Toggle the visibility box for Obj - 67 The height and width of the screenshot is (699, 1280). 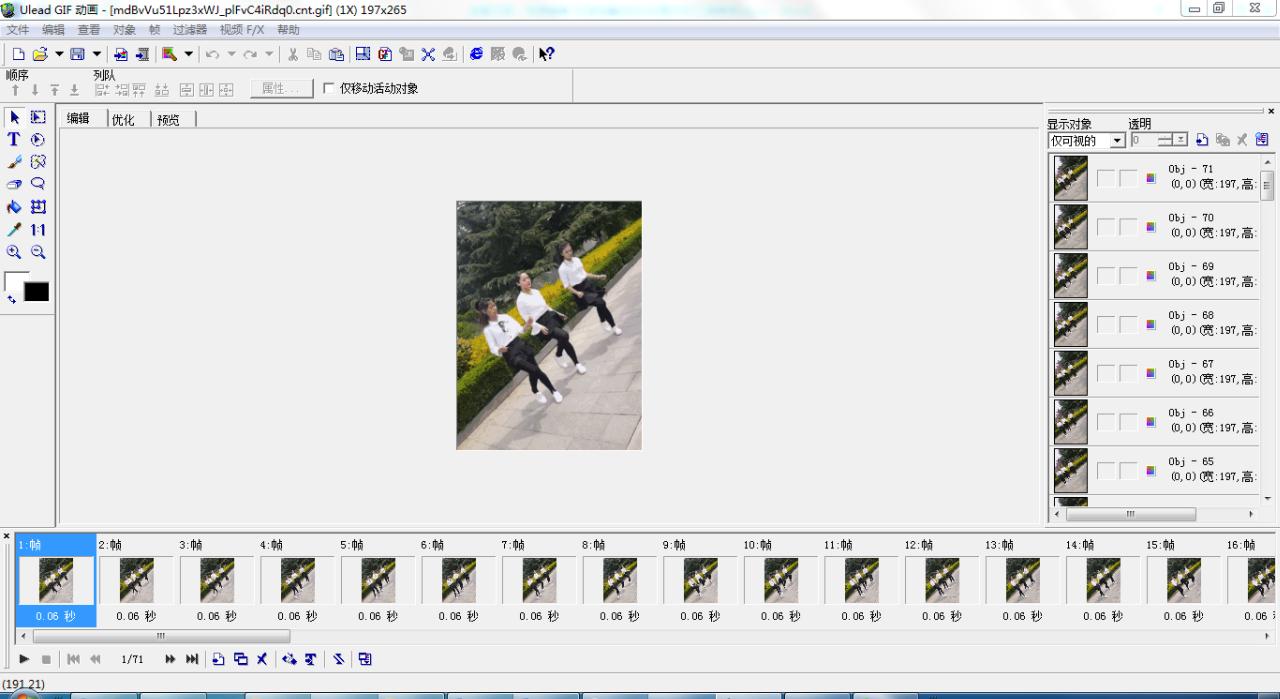[x=1106, y=373]
